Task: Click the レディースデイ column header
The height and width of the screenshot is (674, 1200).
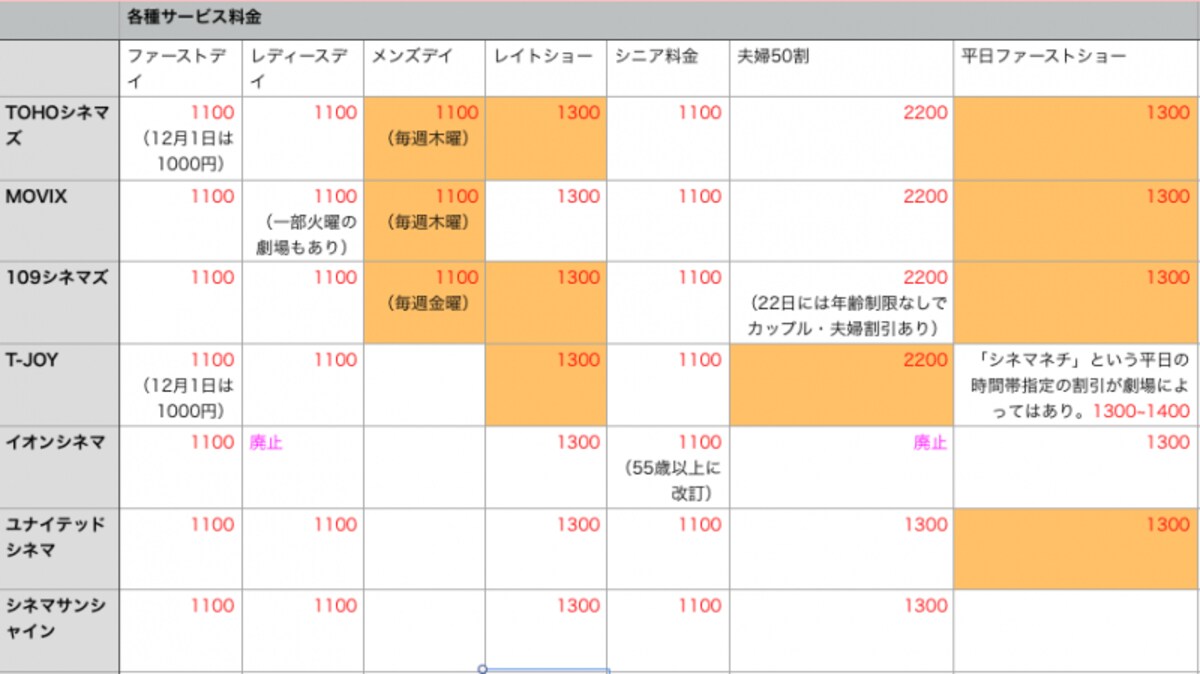Action: coord(303,69)
